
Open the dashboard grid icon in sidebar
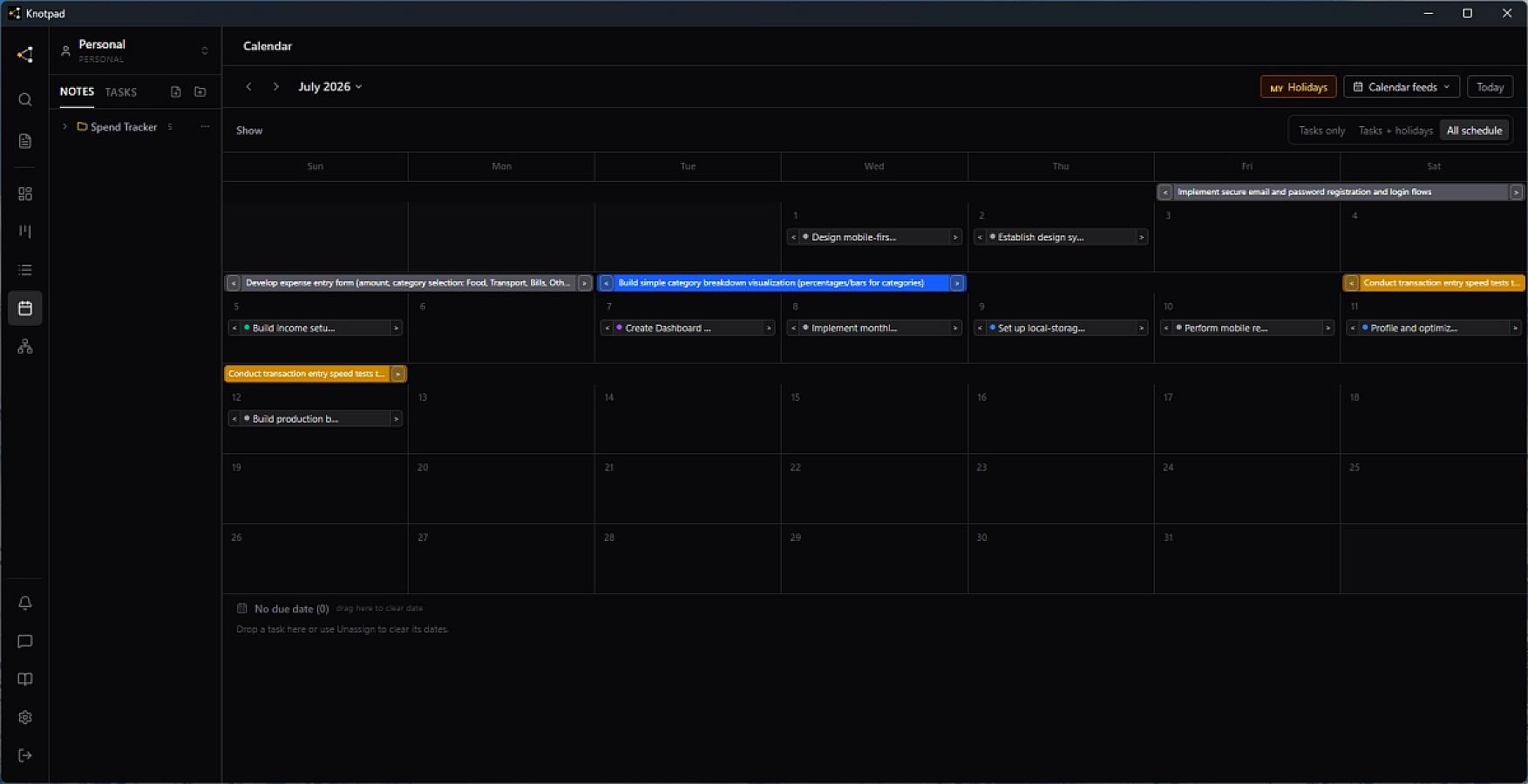click(x=25, y=193)
